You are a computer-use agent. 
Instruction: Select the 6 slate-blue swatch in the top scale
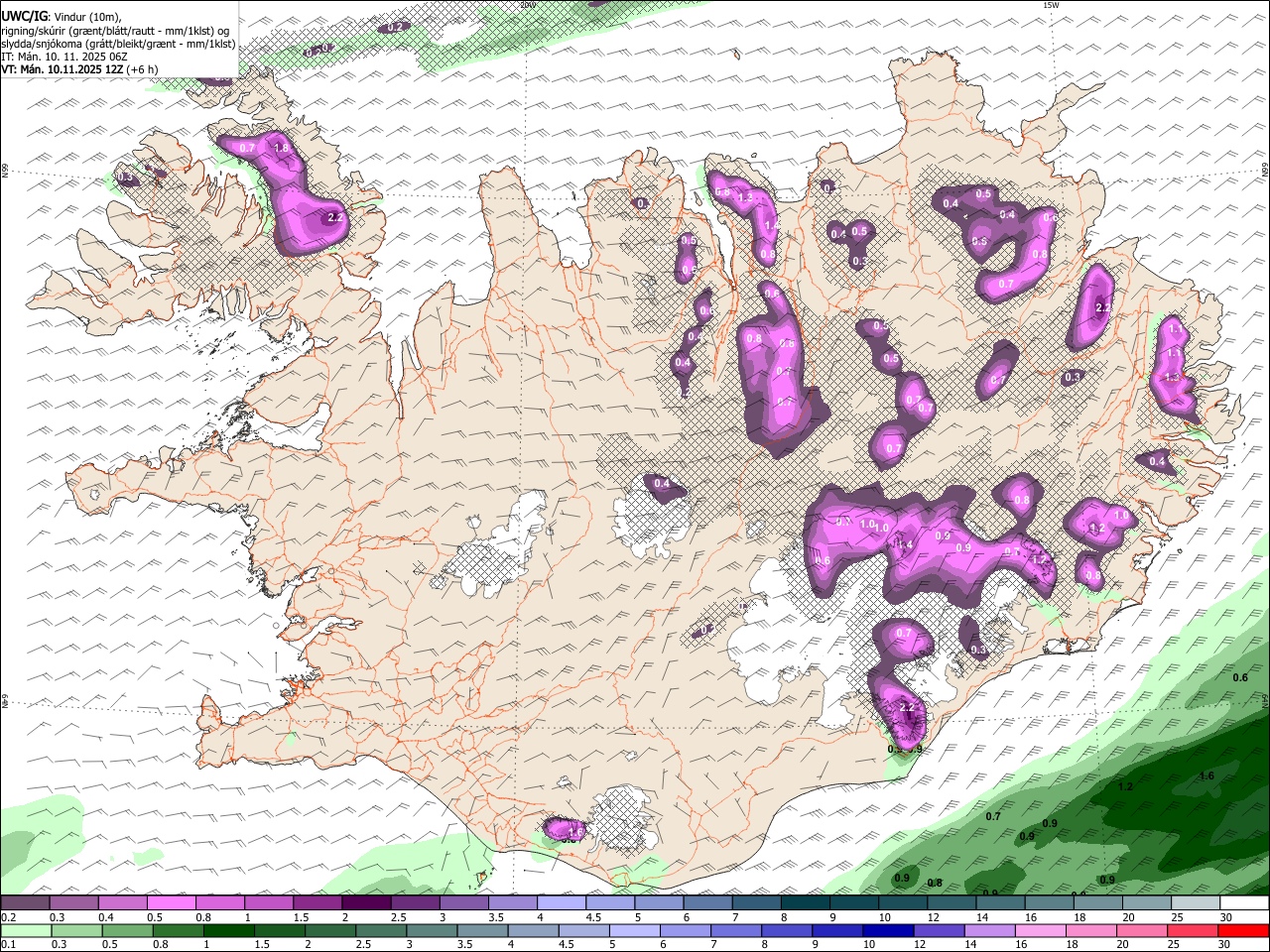(x=708, y=903)
